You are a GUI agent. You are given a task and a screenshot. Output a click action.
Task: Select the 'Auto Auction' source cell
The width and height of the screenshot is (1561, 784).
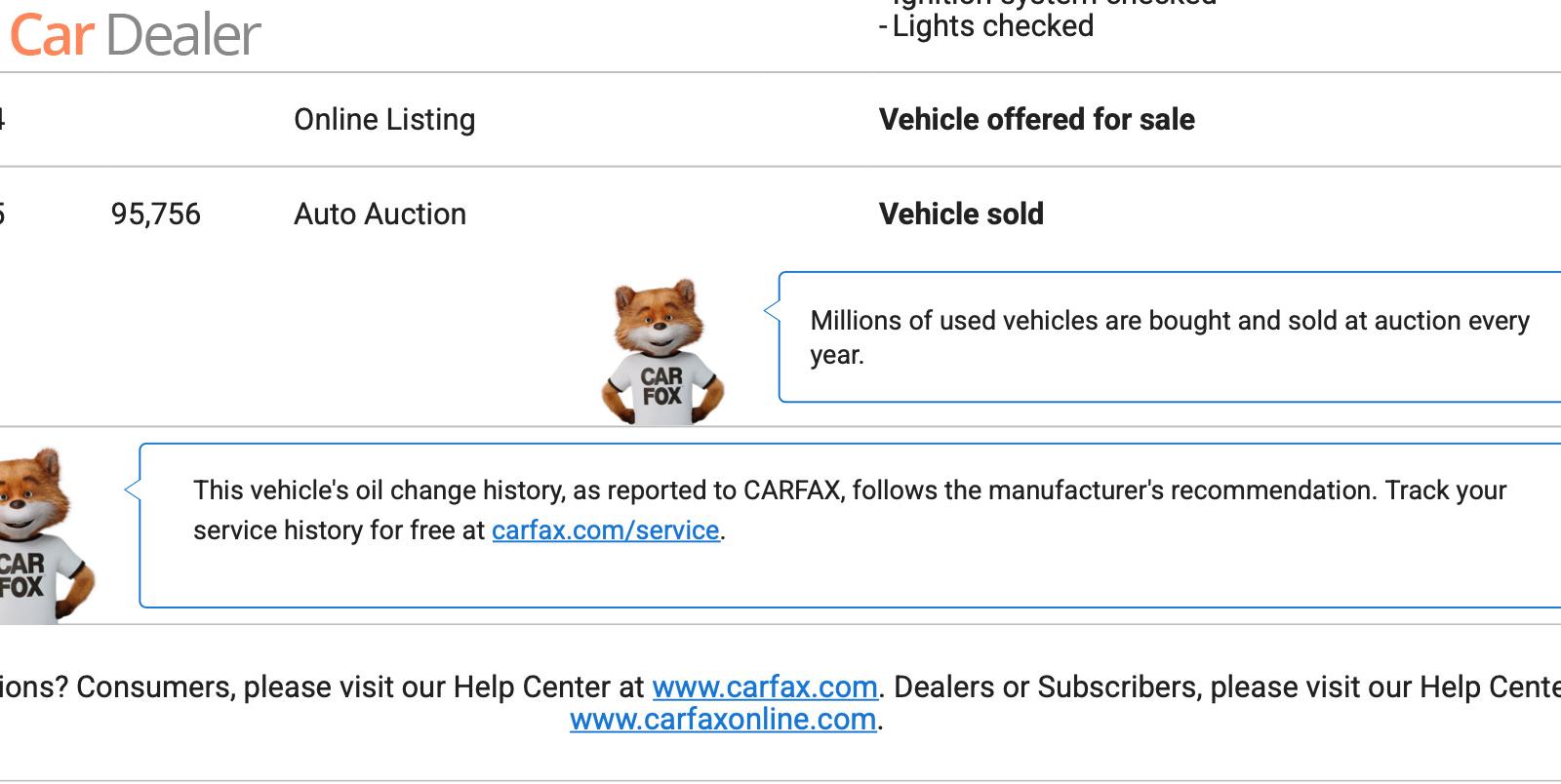380,215
